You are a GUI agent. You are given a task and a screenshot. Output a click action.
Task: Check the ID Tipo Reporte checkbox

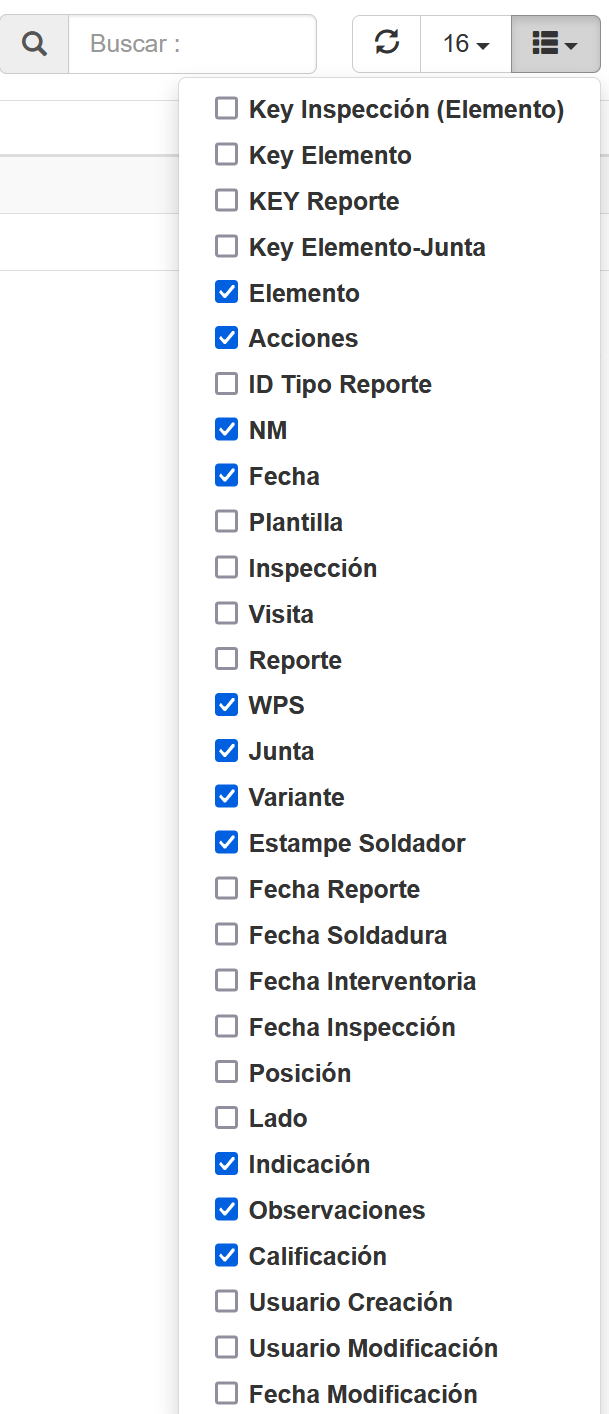tap(227, 384)
